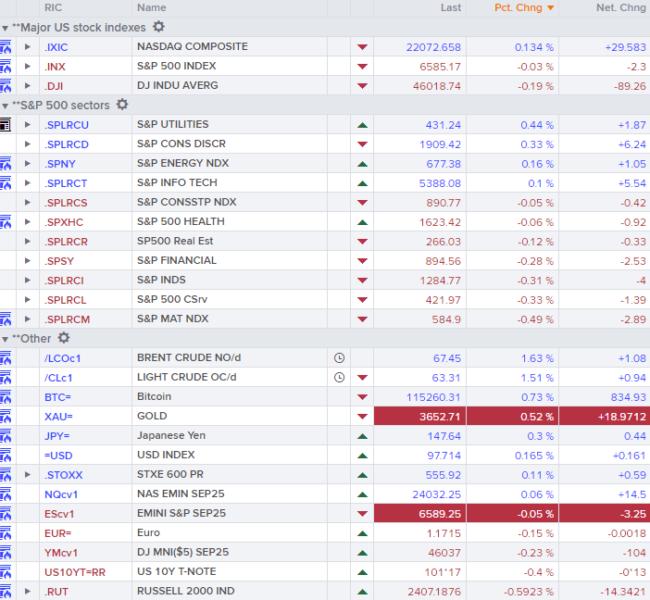This screenshot has height=600, width=650.
Task: Open the .SPLRCL ticker link
Action: pyautogui.click(x=65, y=300)
